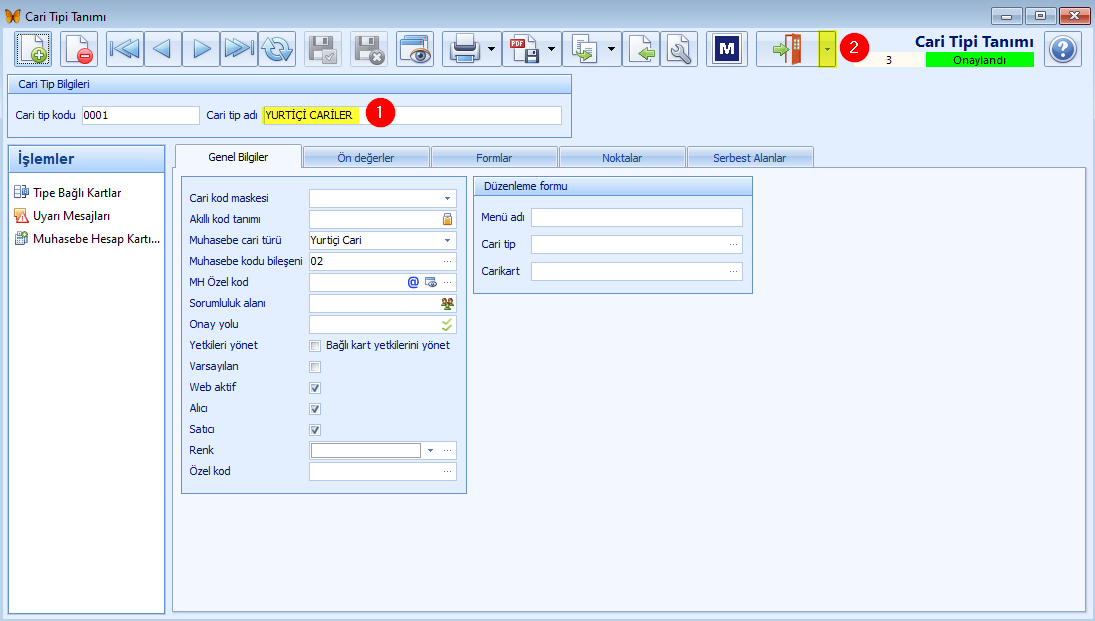Image resolution: width=1095 pixels, height=621 pixels.
Task: Uncheck the Alıcı checkbox
Action: click(x=315, y=409)
